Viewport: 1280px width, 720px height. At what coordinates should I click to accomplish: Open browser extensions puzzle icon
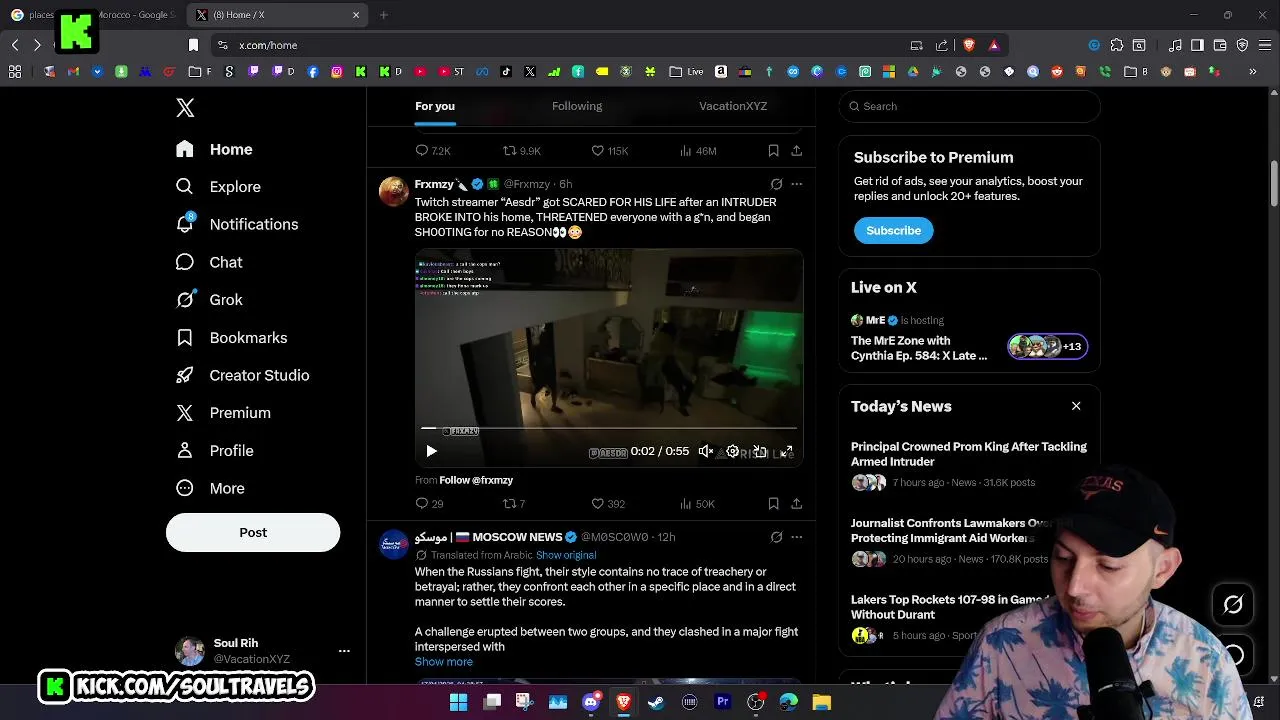(x=1117, y=45)
